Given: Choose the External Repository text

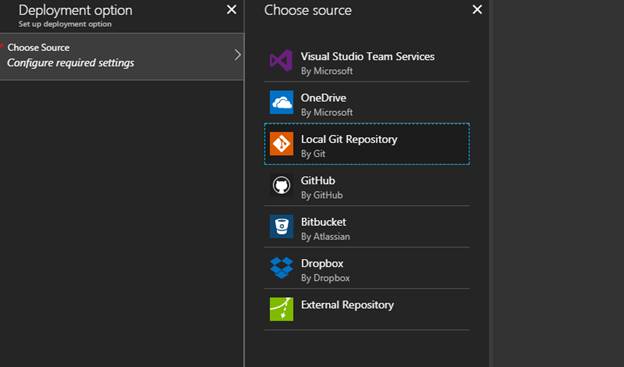Looking at the screenshot, I should [x=347, y=305].
